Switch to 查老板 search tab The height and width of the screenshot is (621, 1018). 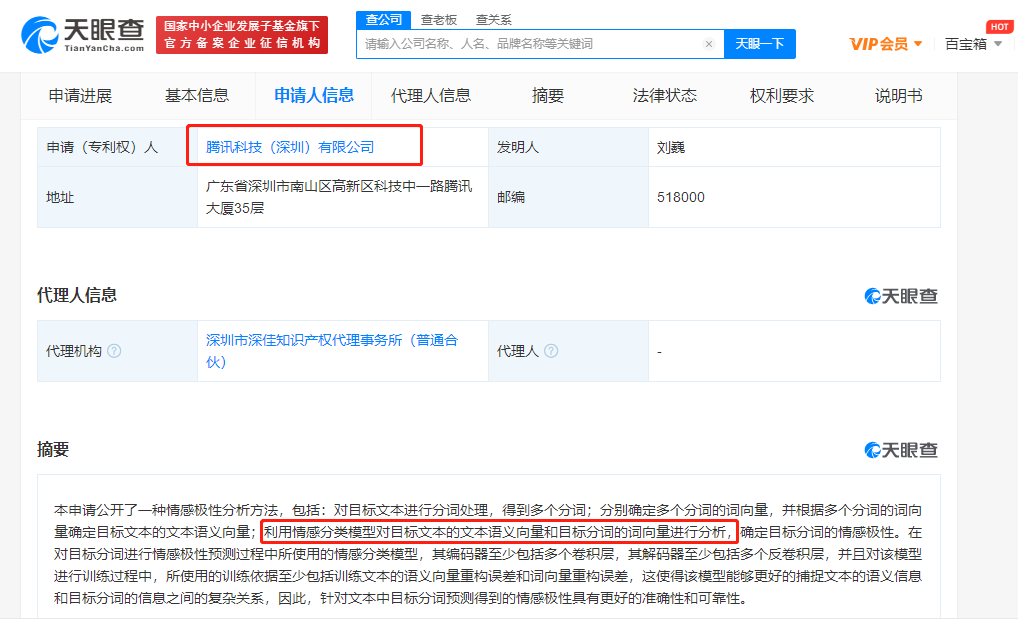click(x=439, y=20)
